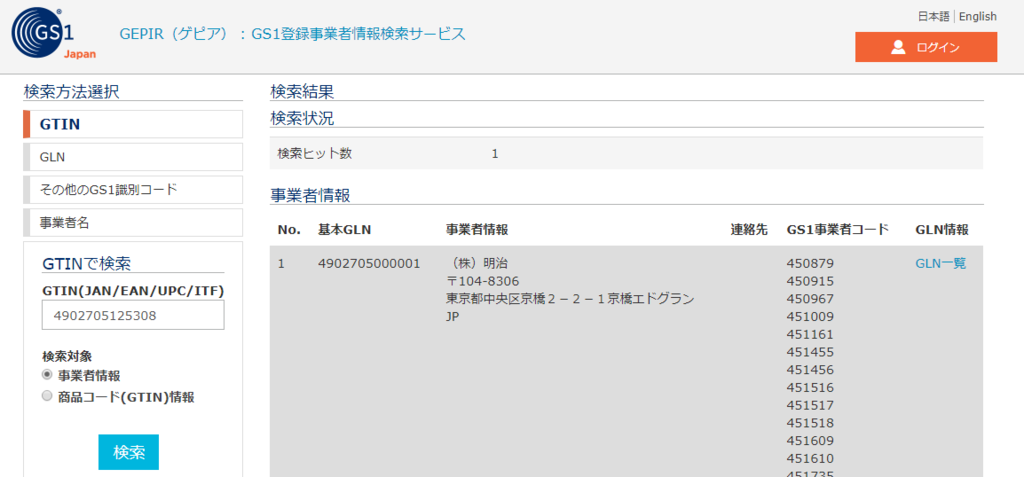This screenshot has width=1024, height=477.
Task: Click the 事業者情報 column header
Action: 477,229
